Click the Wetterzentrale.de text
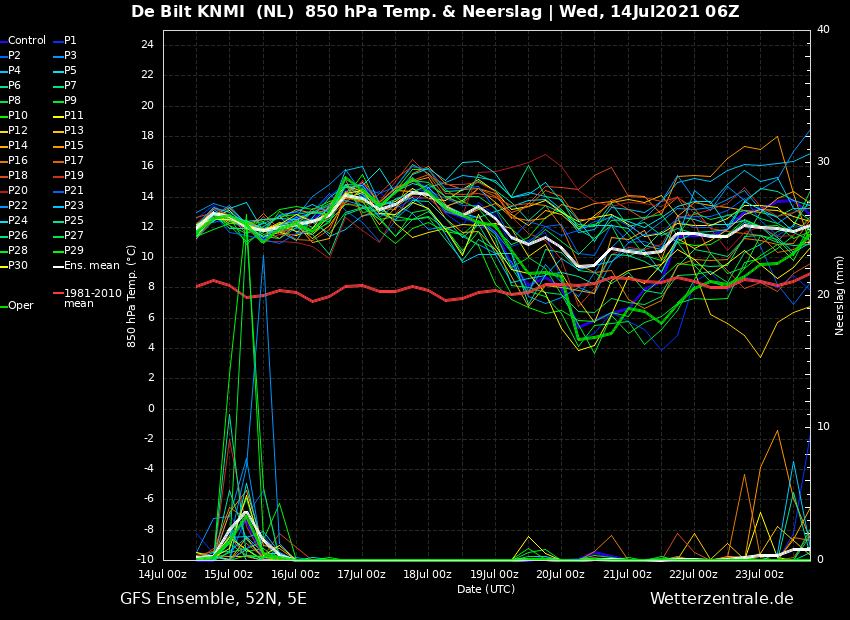The width and height of the screenshot is (850, 620). click(722, 599)
